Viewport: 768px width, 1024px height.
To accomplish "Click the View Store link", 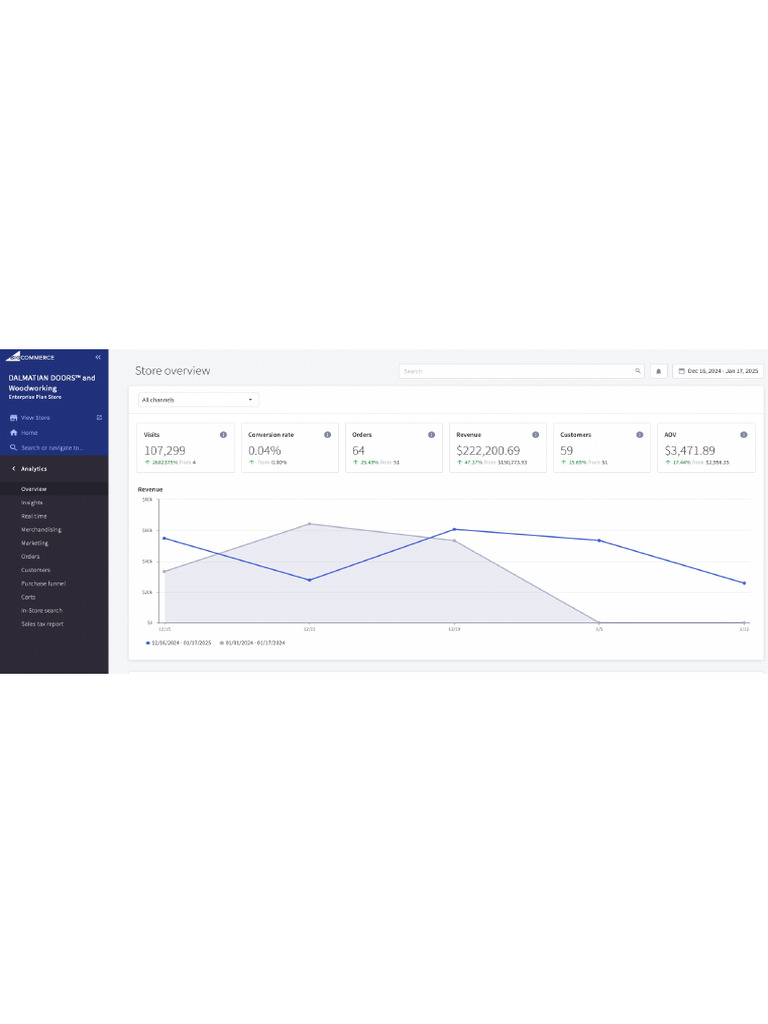I will click(35, 418).
